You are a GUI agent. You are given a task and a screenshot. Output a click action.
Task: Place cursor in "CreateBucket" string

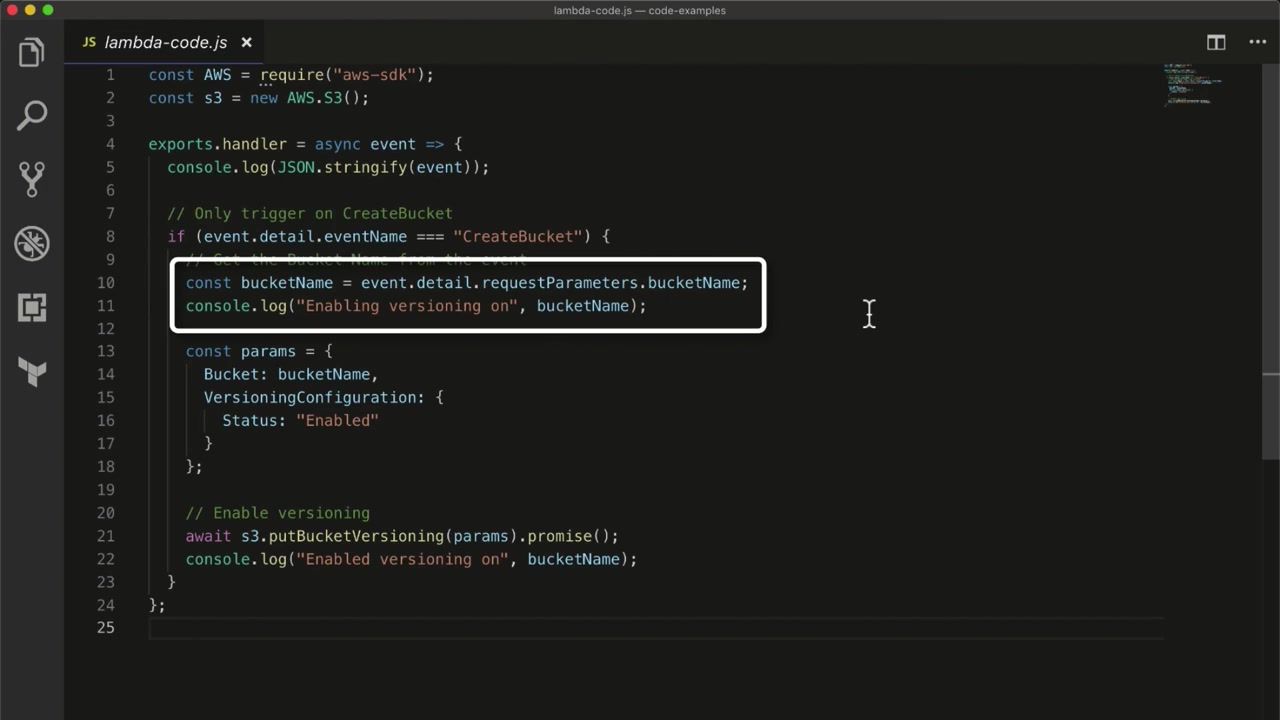517,237
